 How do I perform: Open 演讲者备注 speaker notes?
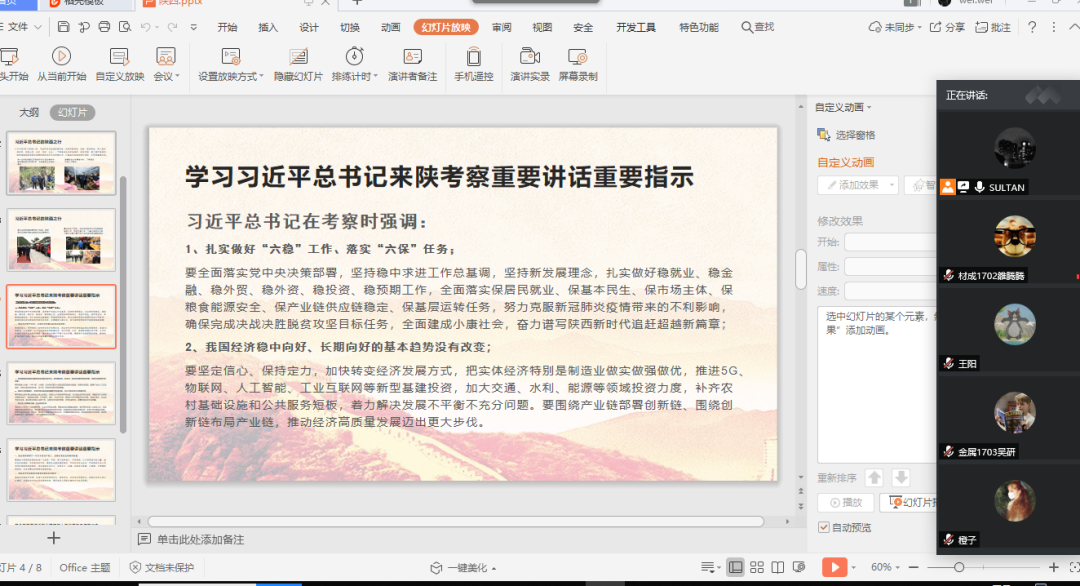pos(412,57)
